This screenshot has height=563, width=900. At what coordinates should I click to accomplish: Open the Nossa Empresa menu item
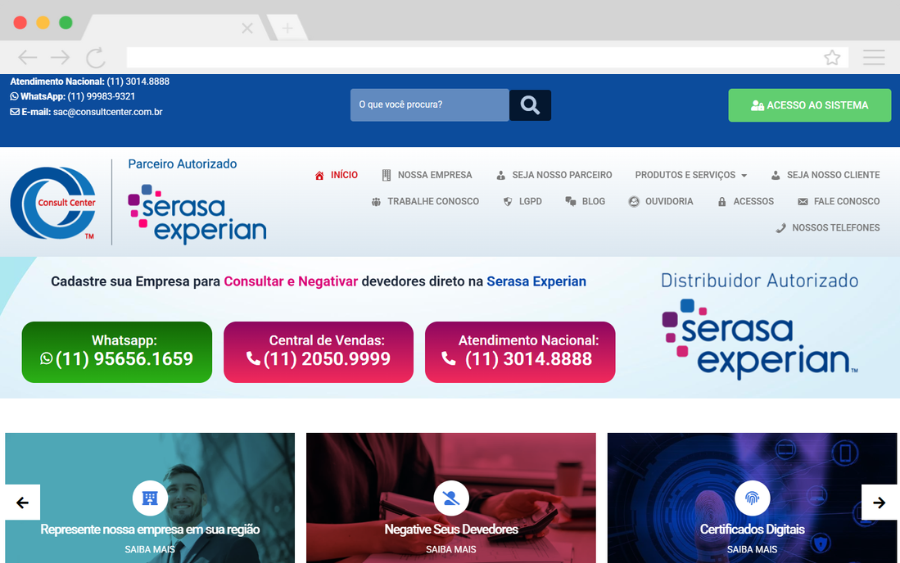coord(427,175)
